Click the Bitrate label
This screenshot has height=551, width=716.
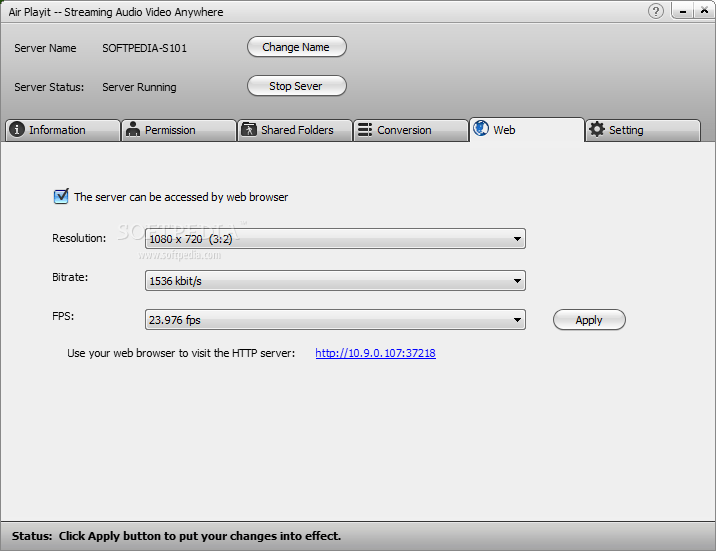70,277
